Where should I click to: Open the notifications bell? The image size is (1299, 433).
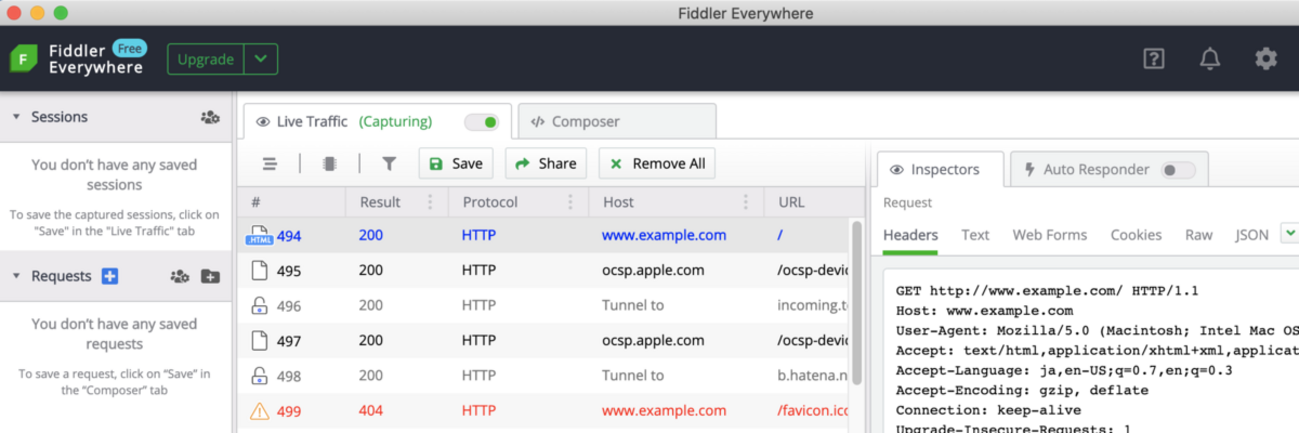click(x=1209, y=59)
